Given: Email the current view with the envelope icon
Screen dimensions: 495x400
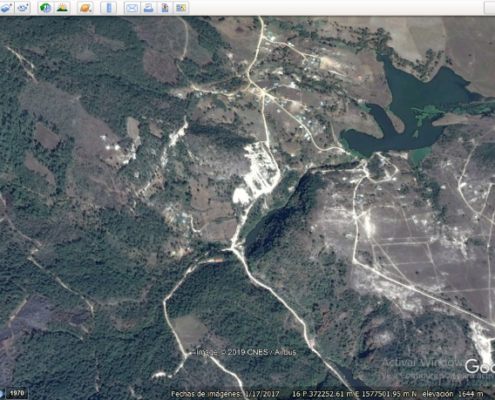Looking at the screenshot, I should 132,7.
